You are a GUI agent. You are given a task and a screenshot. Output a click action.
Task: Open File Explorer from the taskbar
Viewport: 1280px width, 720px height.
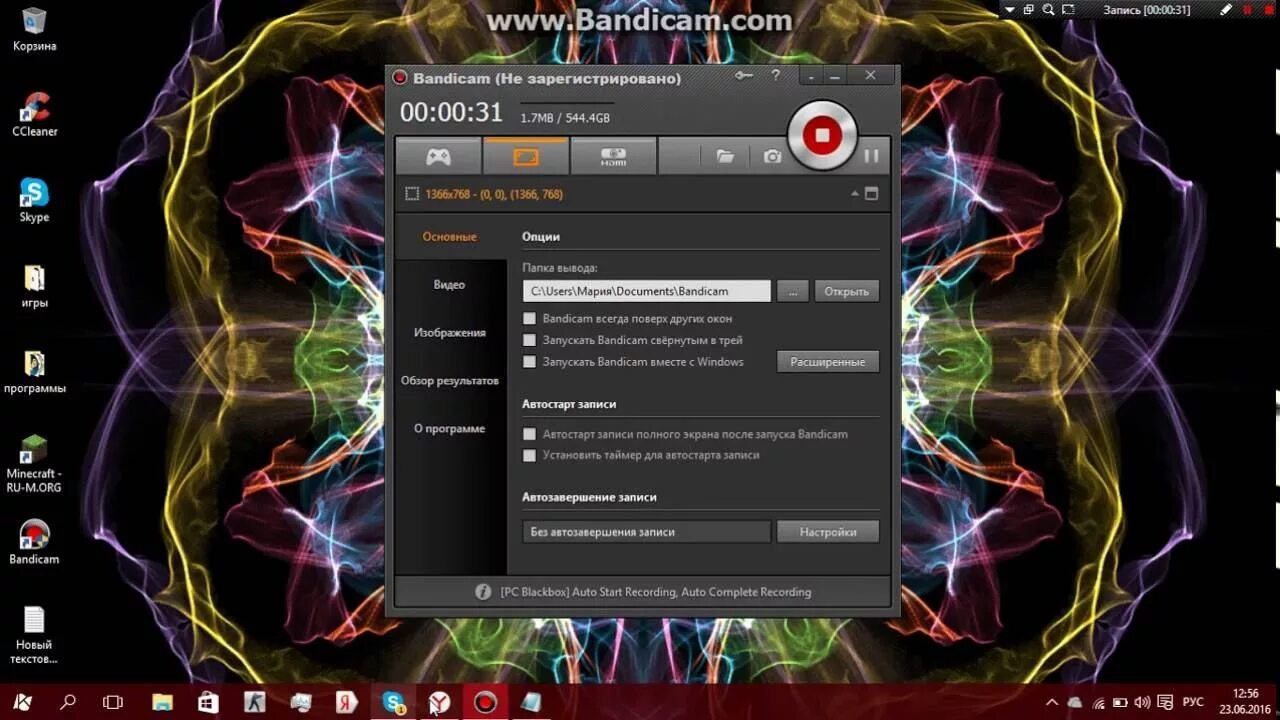(161, 702)
